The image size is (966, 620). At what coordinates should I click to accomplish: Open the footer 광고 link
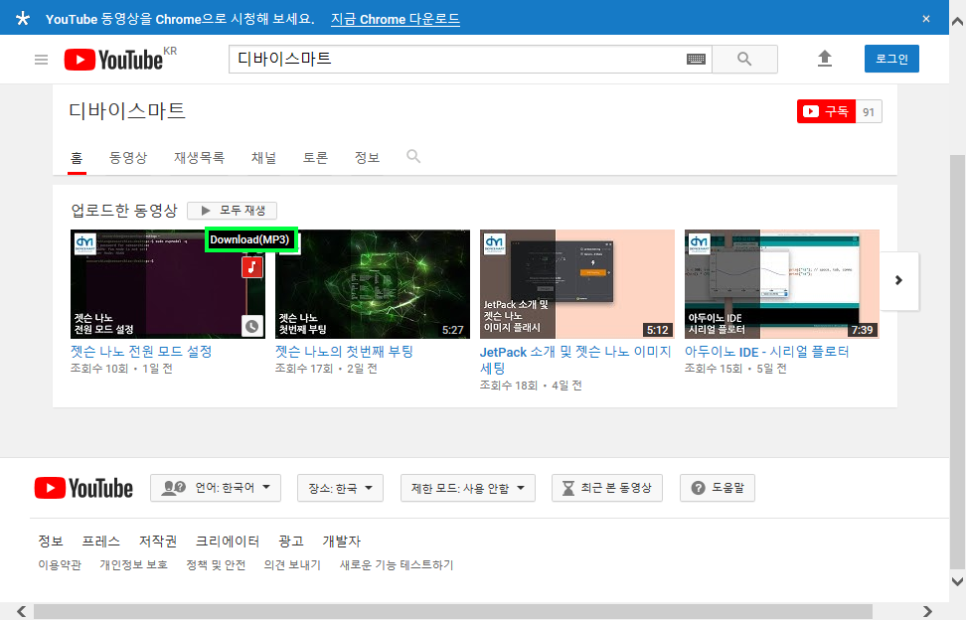(291, 541)
